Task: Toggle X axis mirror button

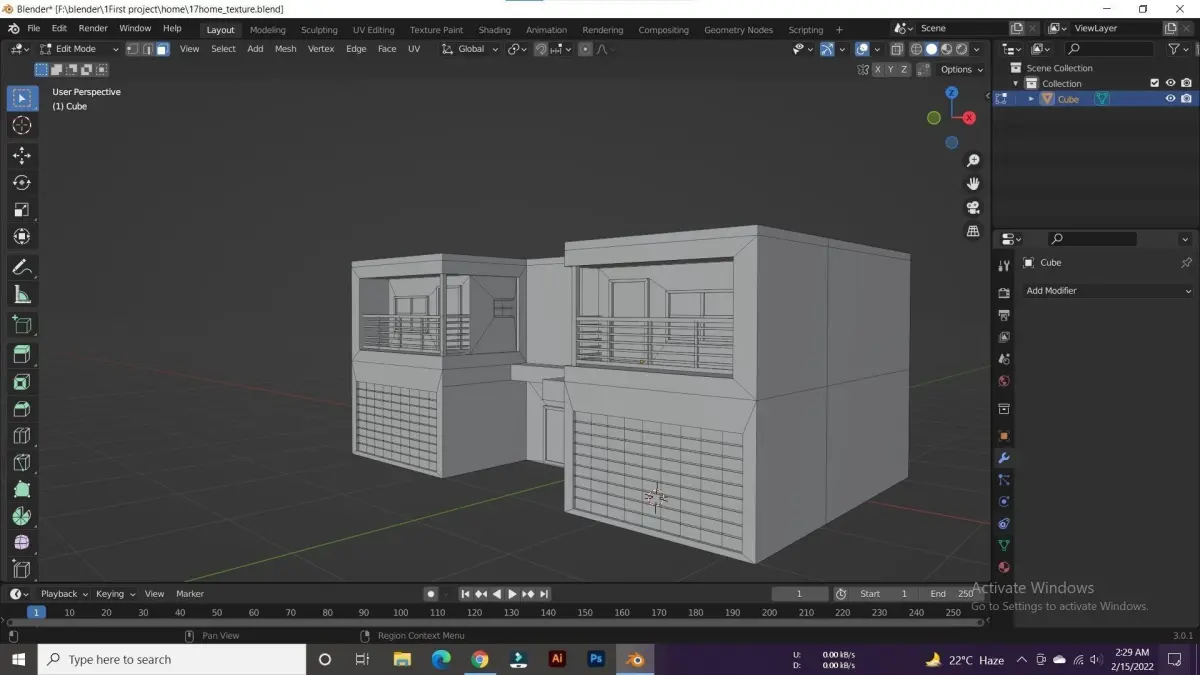Action: pos(878,70)
